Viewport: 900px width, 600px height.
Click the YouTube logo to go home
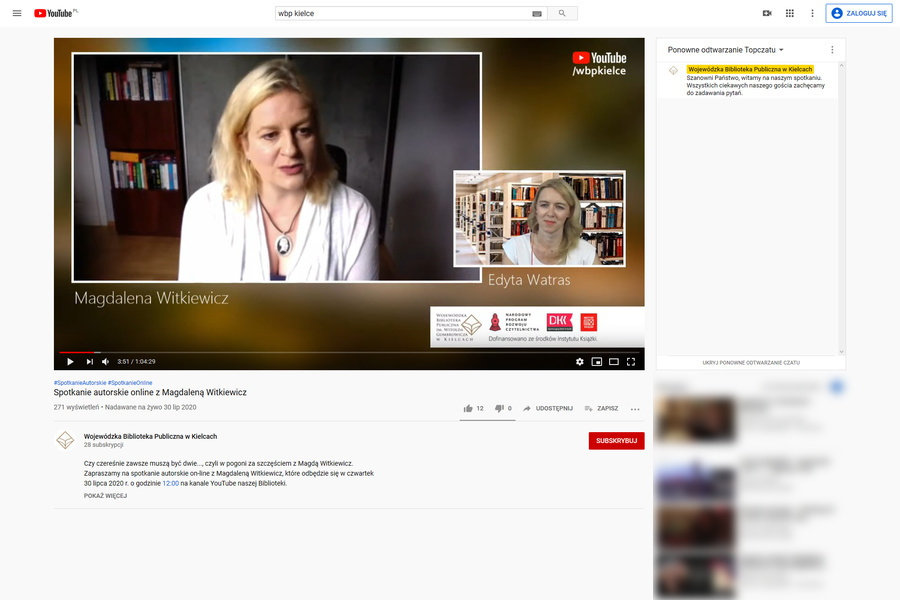point(54,13)
